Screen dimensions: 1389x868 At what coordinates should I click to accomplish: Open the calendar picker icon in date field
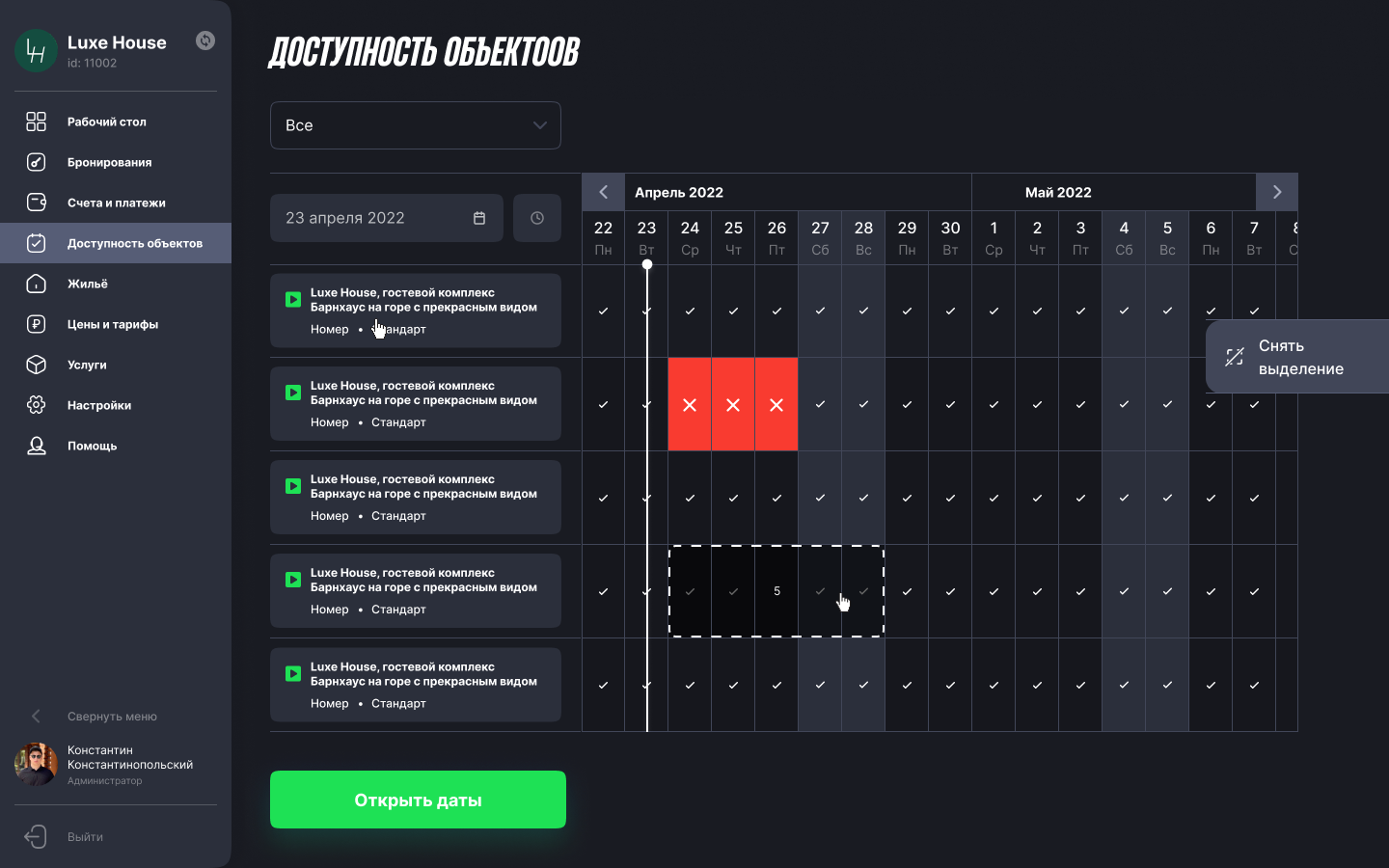click(x=479, y=218)
